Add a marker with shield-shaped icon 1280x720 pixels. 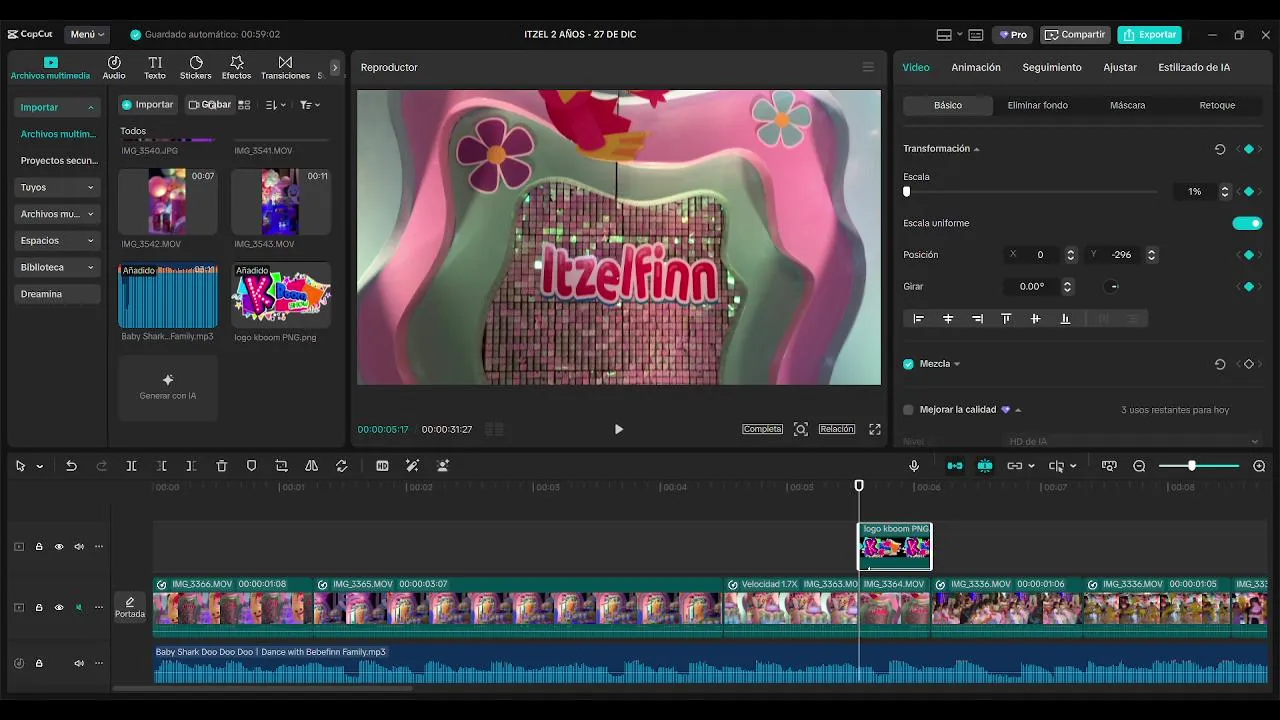coord(251,466)
